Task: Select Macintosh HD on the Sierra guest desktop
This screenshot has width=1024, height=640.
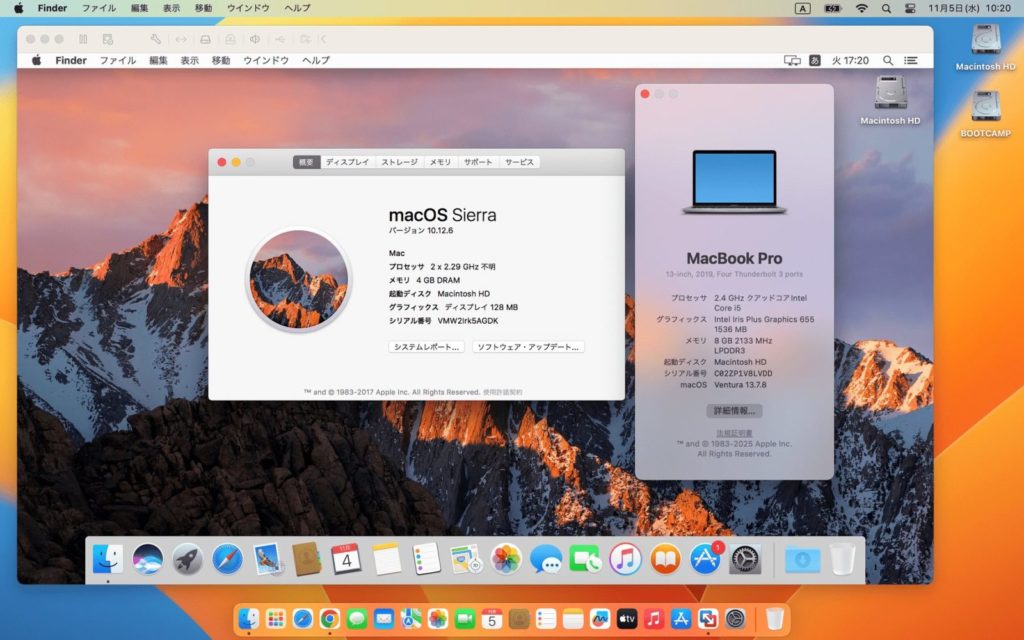Action: pyautogui.click(x=890, y=101)
